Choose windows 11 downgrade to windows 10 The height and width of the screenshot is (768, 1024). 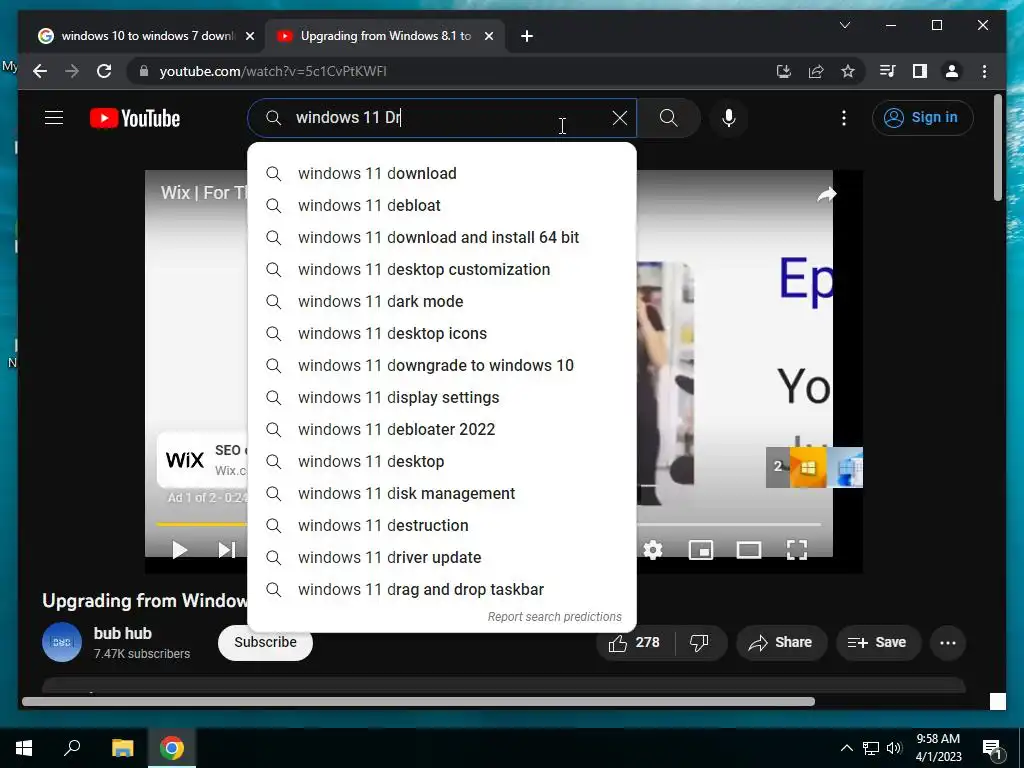coord(442,366)
